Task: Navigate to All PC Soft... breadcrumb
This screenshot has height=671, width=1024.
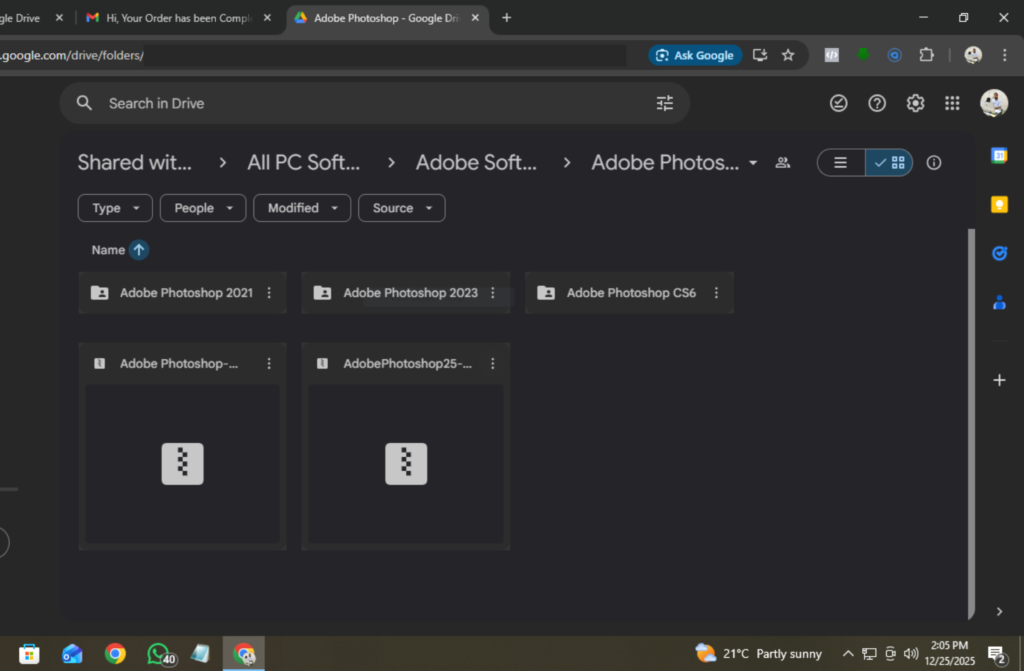Action: (303, 163)
